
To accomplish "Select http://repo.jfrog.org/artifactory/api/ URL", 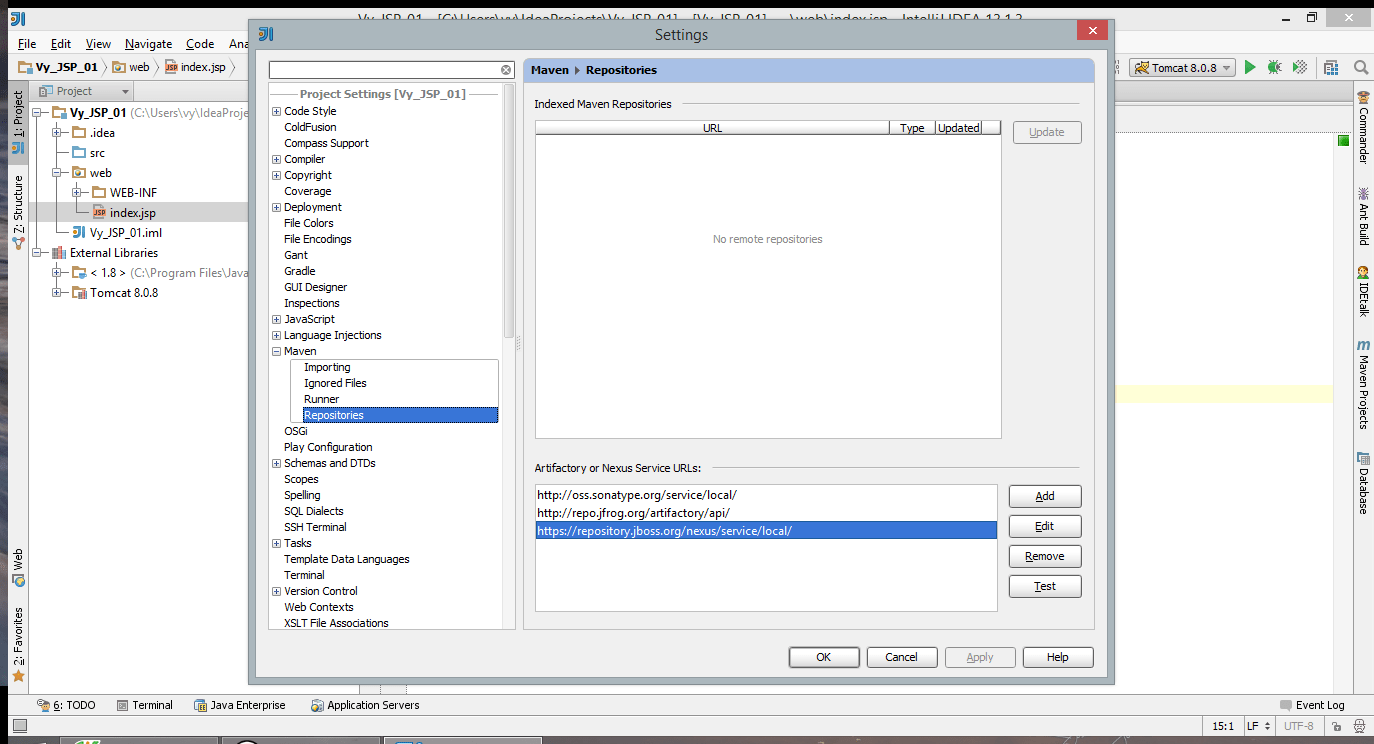I will pos(766,512).
